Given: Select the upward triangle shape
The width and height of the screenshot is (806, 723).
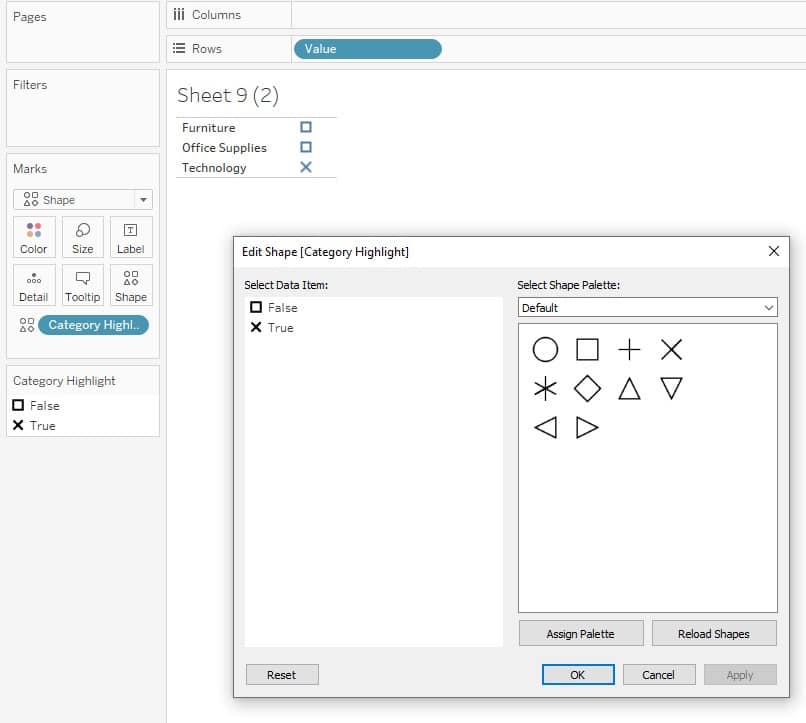Looking at the screenshot, I should (x=629, y=388).
